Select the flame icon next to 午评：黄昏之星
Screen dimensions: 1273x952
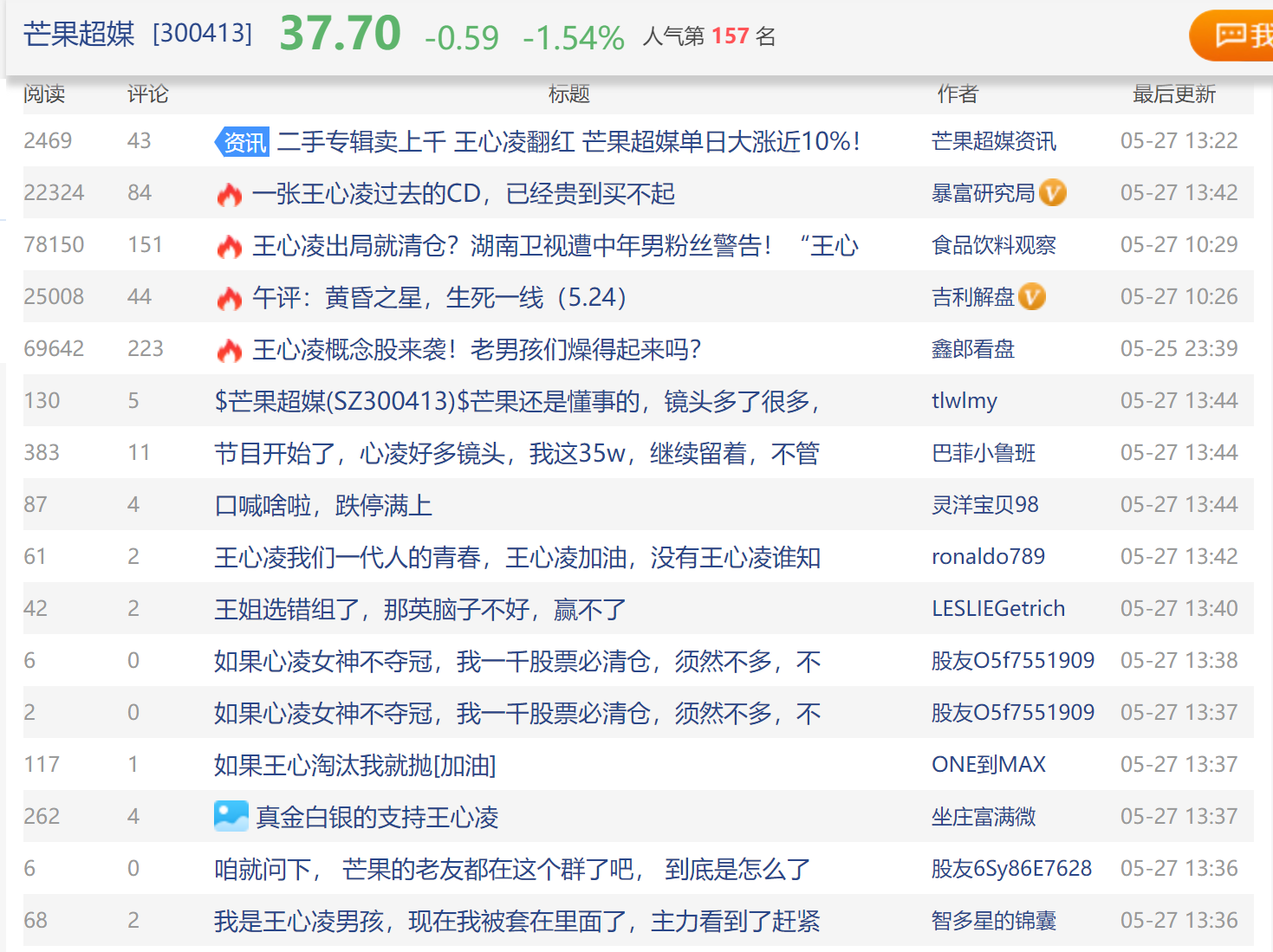pos(230,298)
